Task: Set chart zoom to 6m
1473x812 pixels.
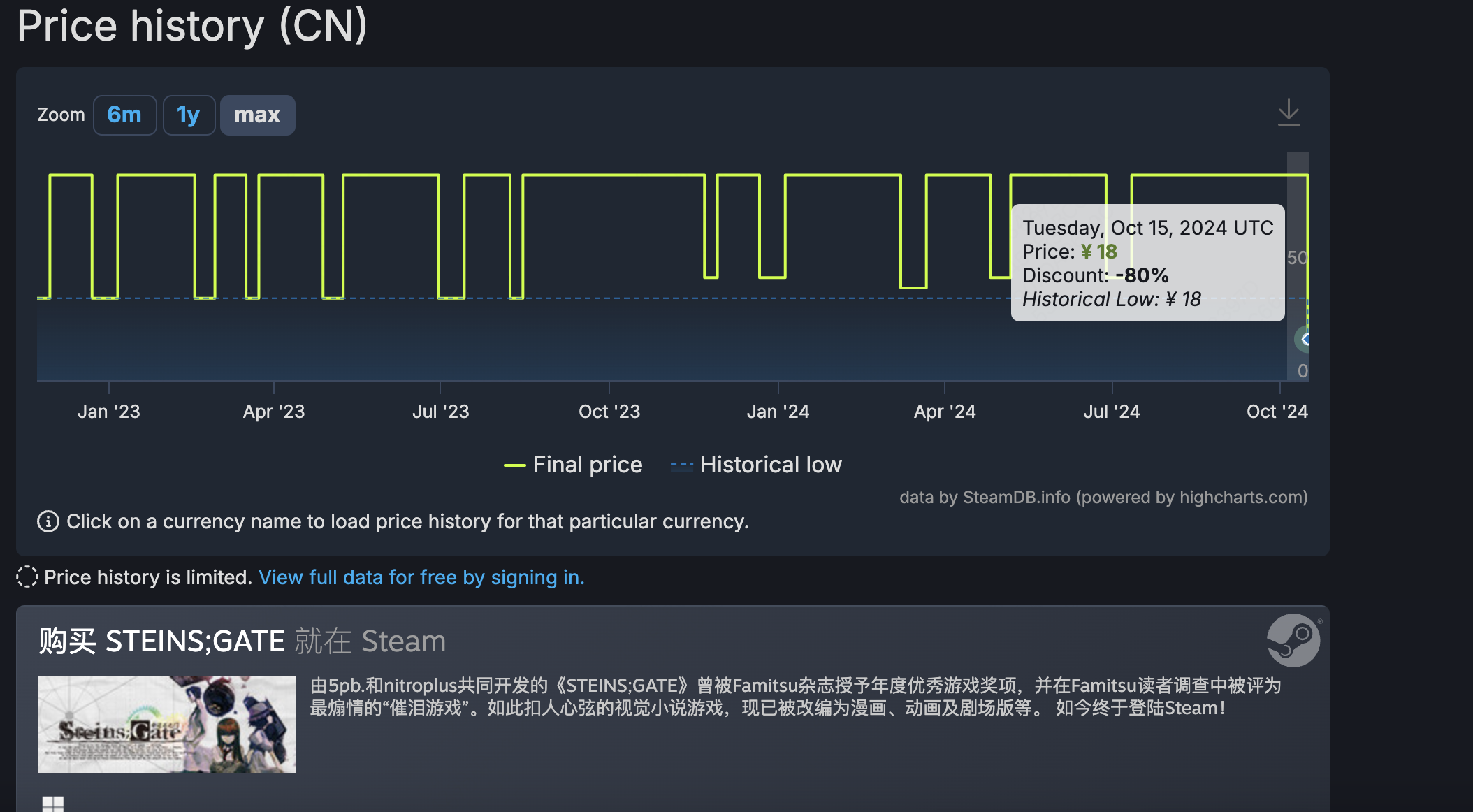Action: pyautogui.click(x=124, y=115)
